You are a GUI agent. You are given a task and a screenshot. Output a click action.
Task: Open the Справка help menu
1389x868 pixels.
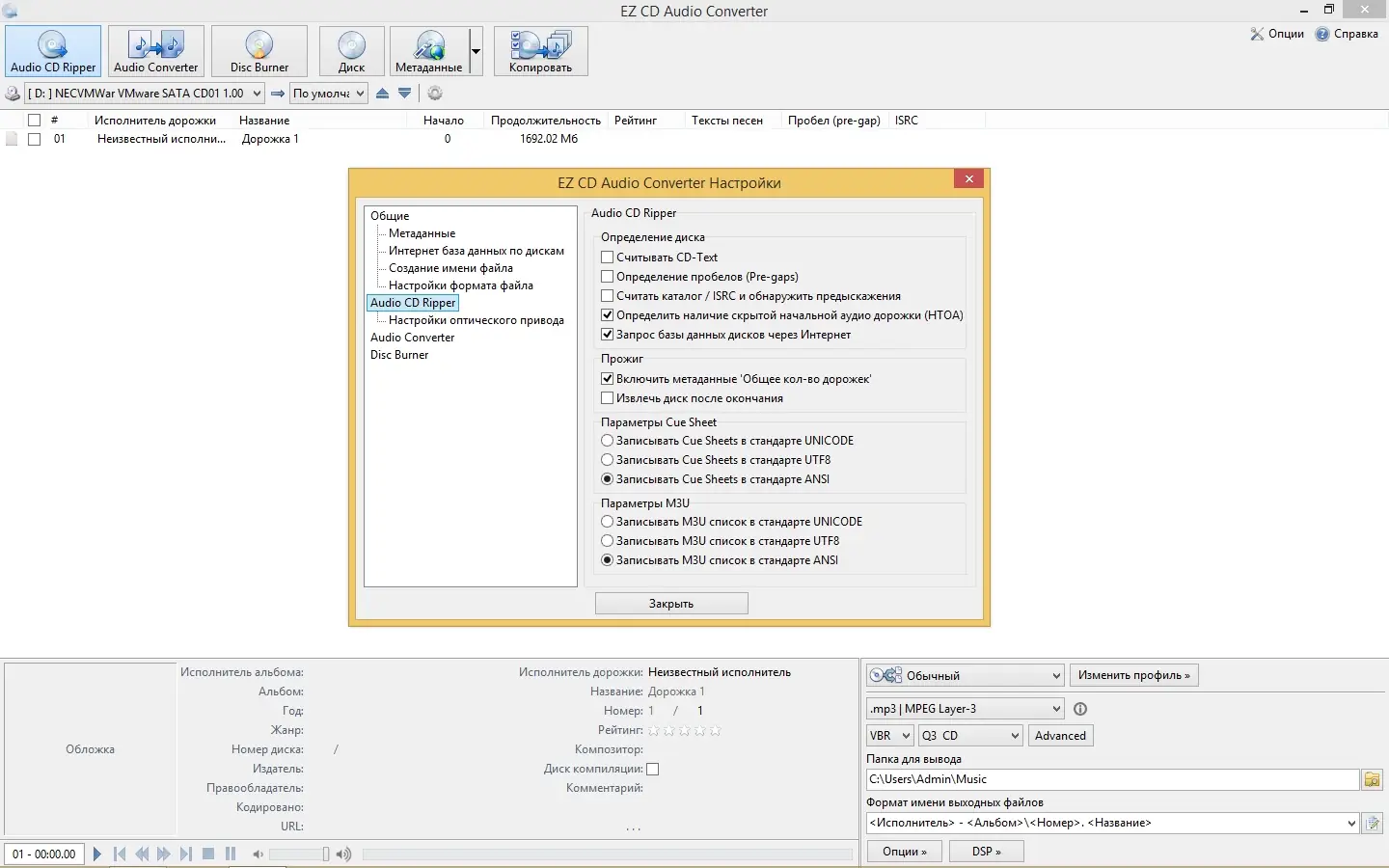pos(1348,34)
